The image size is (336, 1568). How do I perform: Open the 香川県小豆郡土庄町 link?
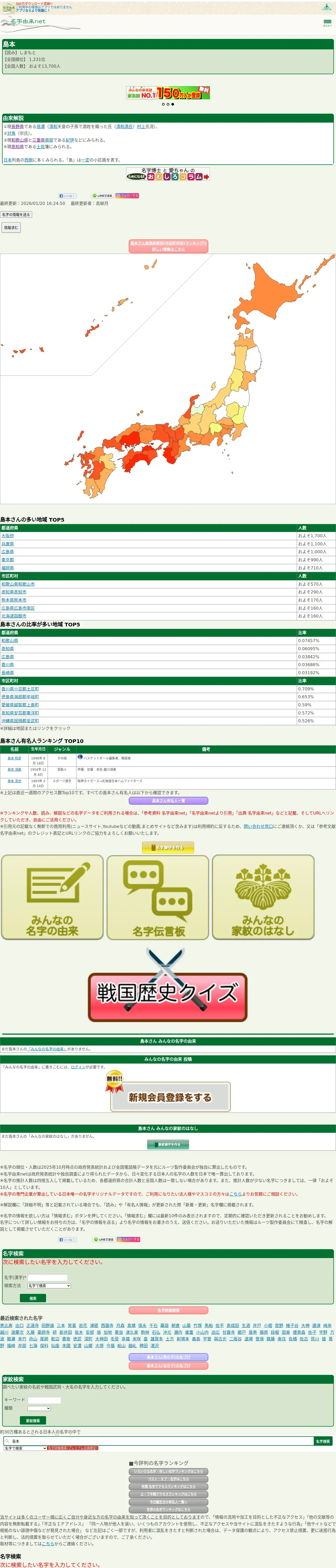20,689
